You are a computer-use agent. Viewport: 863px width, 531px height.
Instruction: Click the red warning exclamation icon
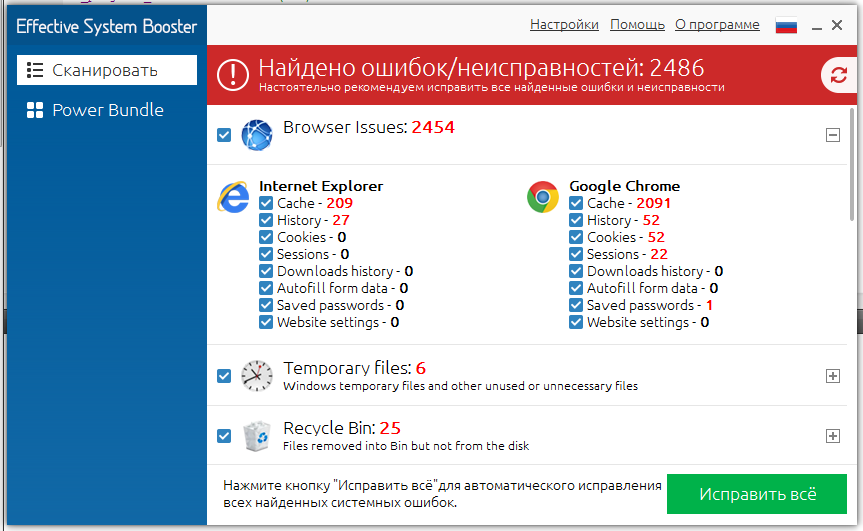[233, 74]
